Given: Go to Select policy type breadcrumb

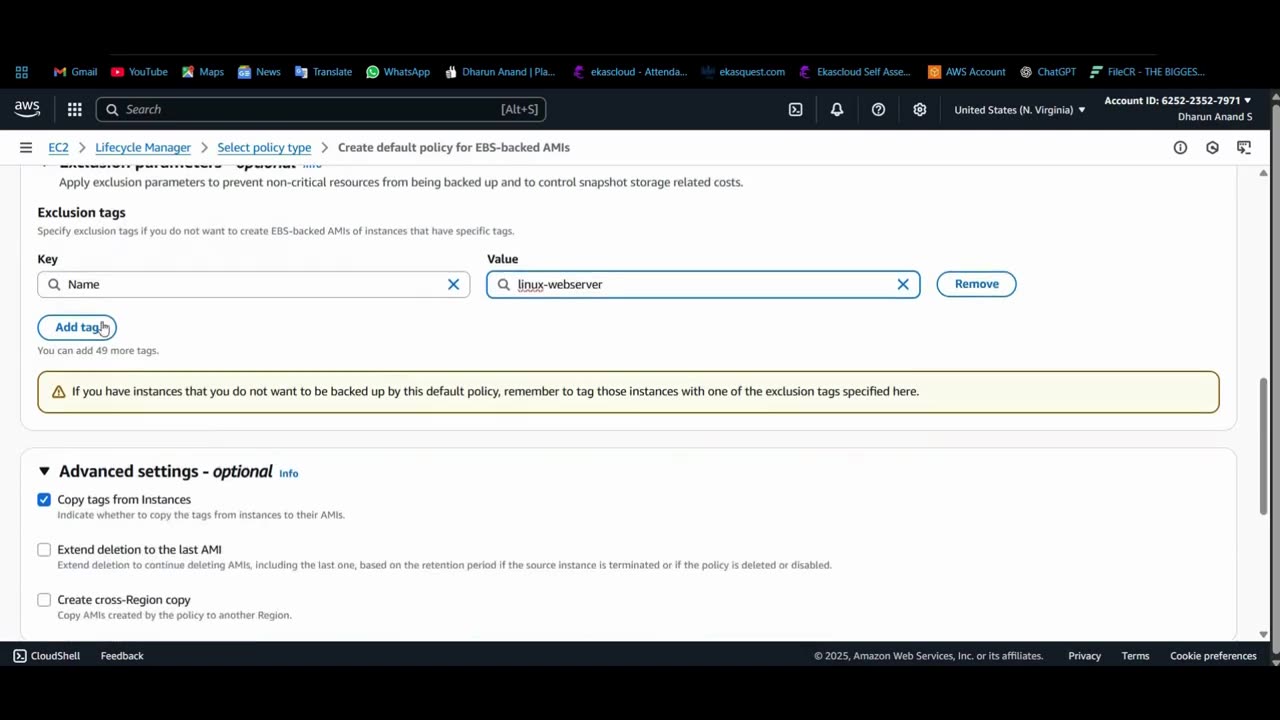Looking at the screenshot, I should tap(264, 147).
